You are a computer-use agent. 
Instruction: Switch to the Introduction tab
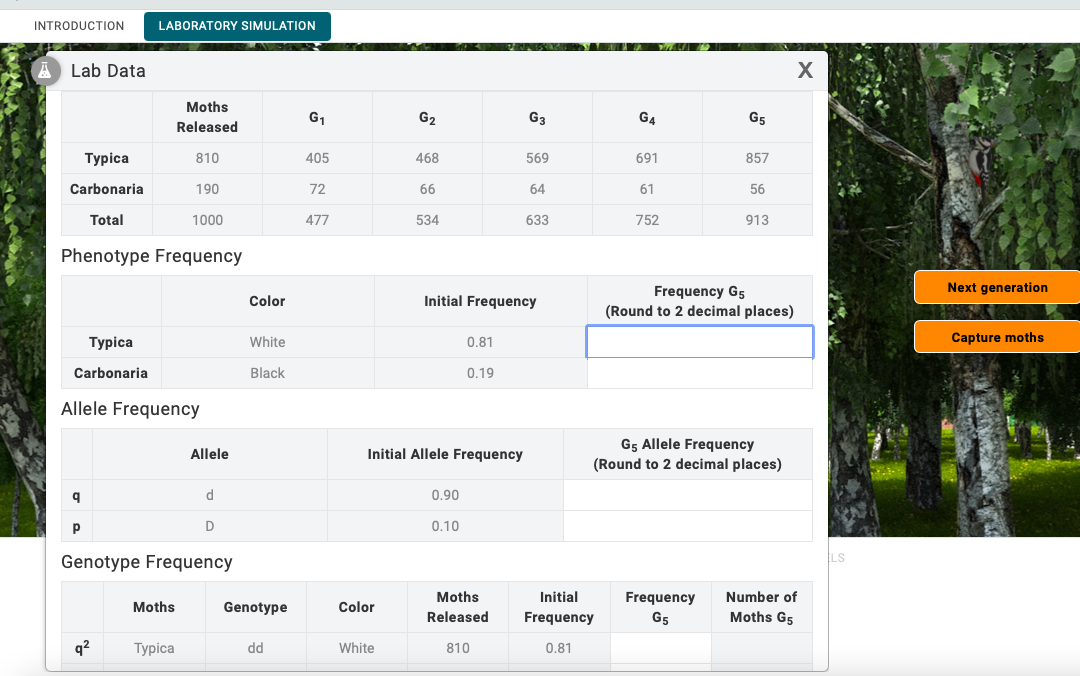click(79, 26)
